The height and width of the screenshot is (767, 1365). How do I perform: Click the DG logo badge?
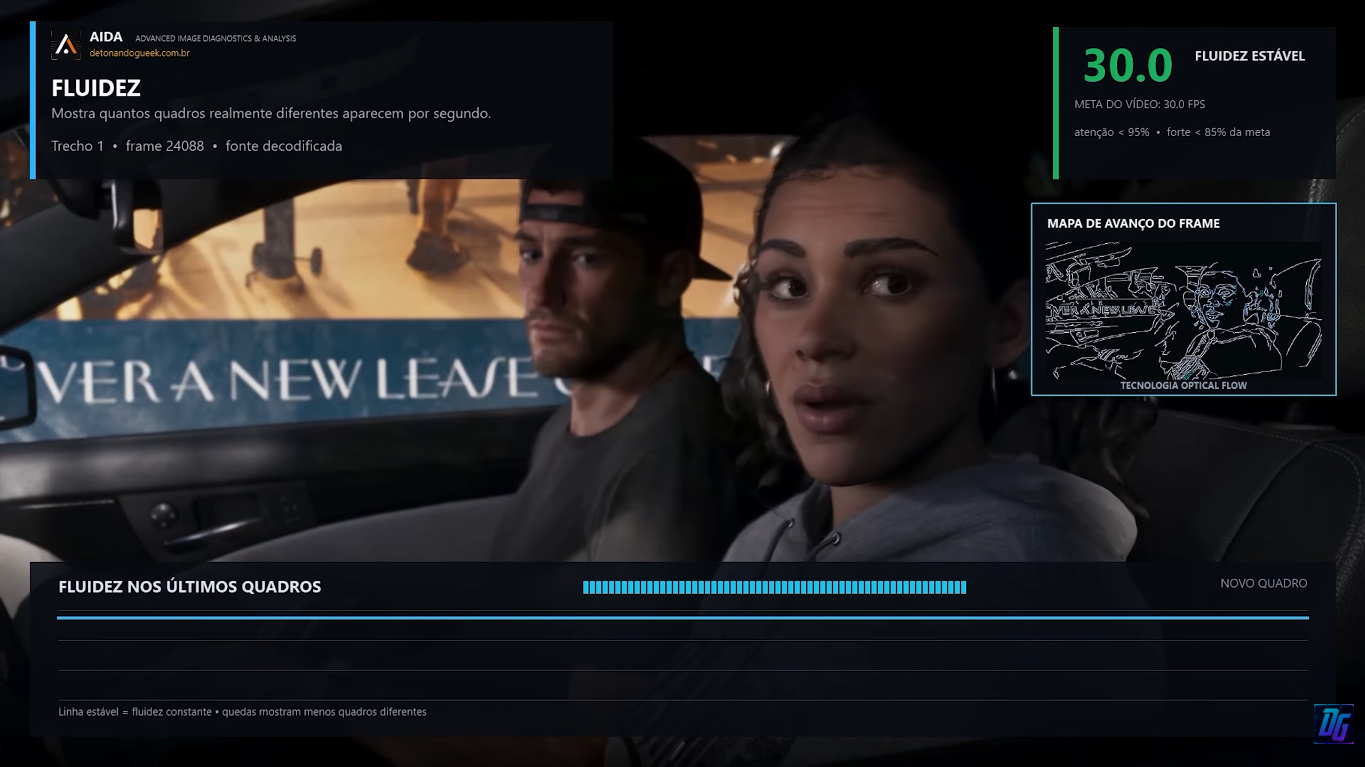click(x=1333, y=724)
